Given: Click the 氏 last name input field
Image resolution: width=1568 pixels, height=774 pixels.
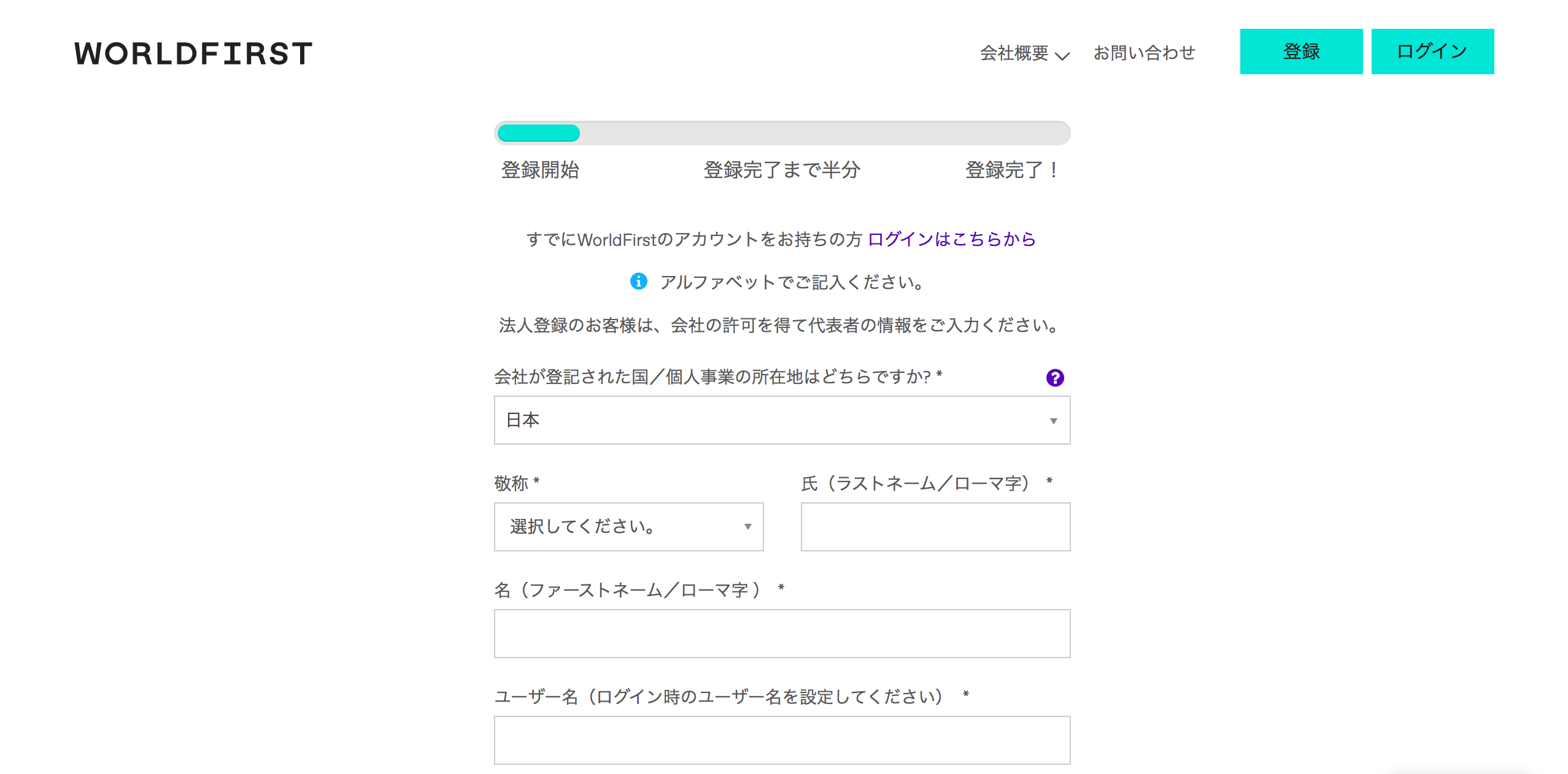Looking at the screenshot, I should click(x=935, y=527).
